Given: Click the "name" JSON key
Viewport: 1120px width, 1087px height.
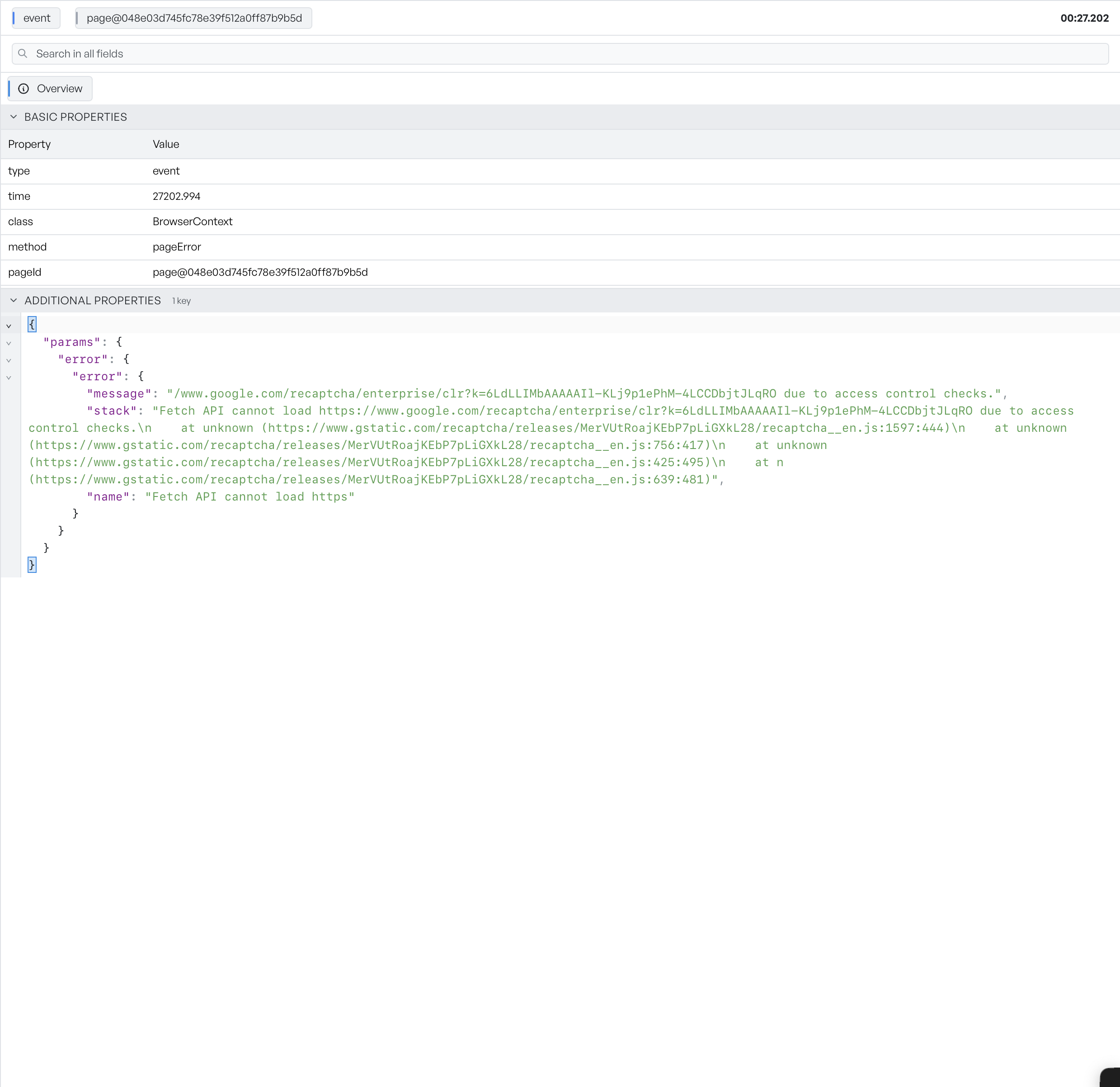Looking at the screenshot, I should pos(108,496).
